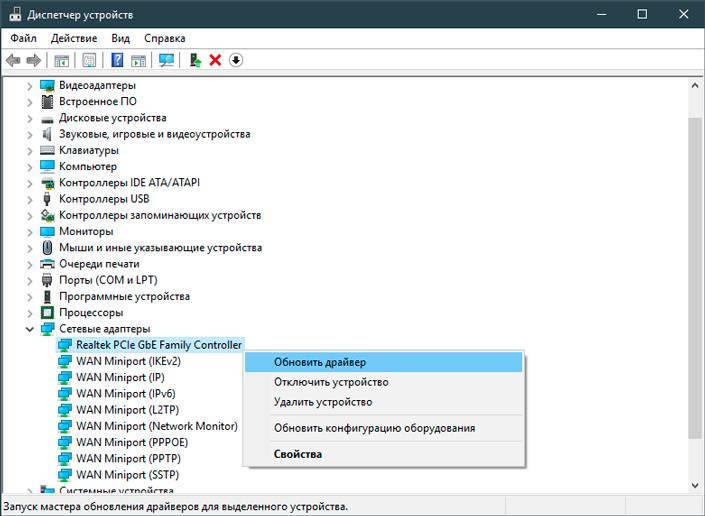Open the Справка menu

165,39
